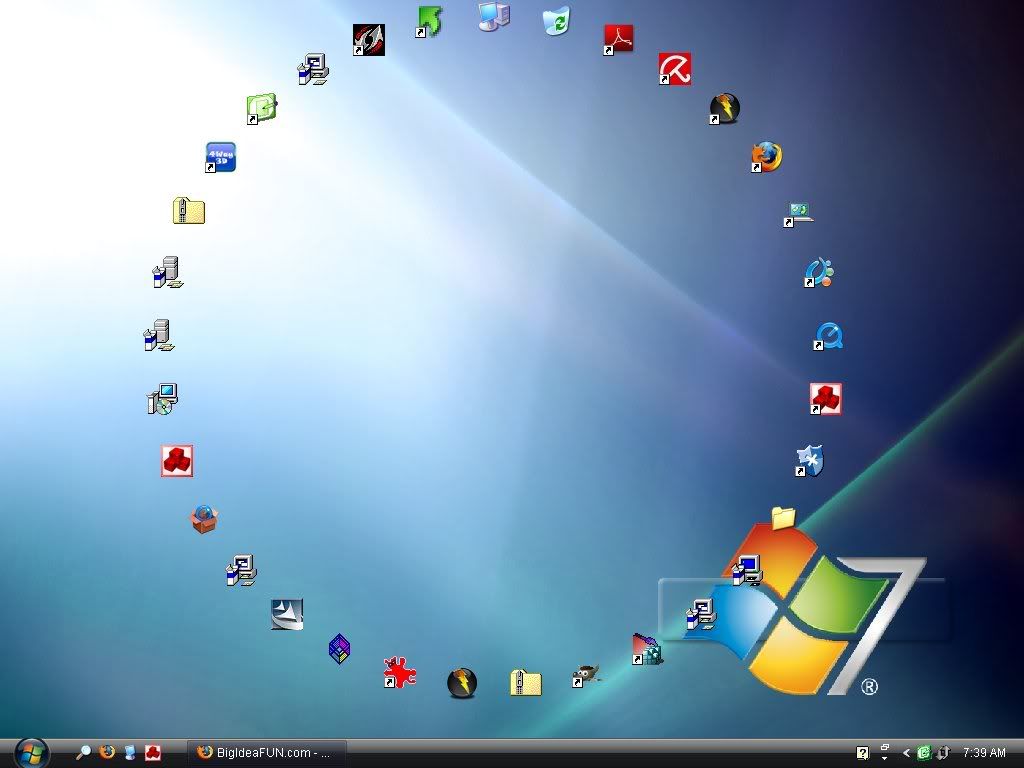Image resolution: width=1024 pixels, height=768 pixels.
Task: Open the silver sail icon
Action: coord(287,614)
